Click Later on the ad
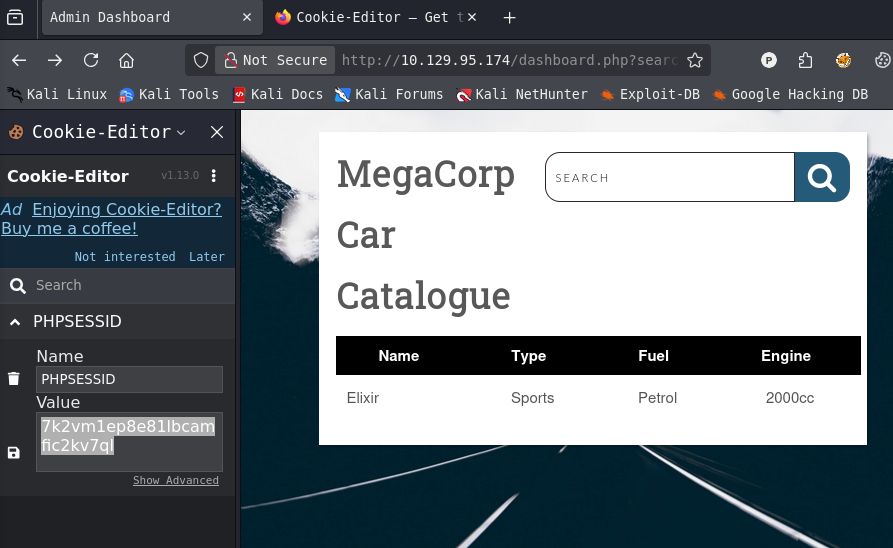 pyautogui.click(x=207, y=257)
